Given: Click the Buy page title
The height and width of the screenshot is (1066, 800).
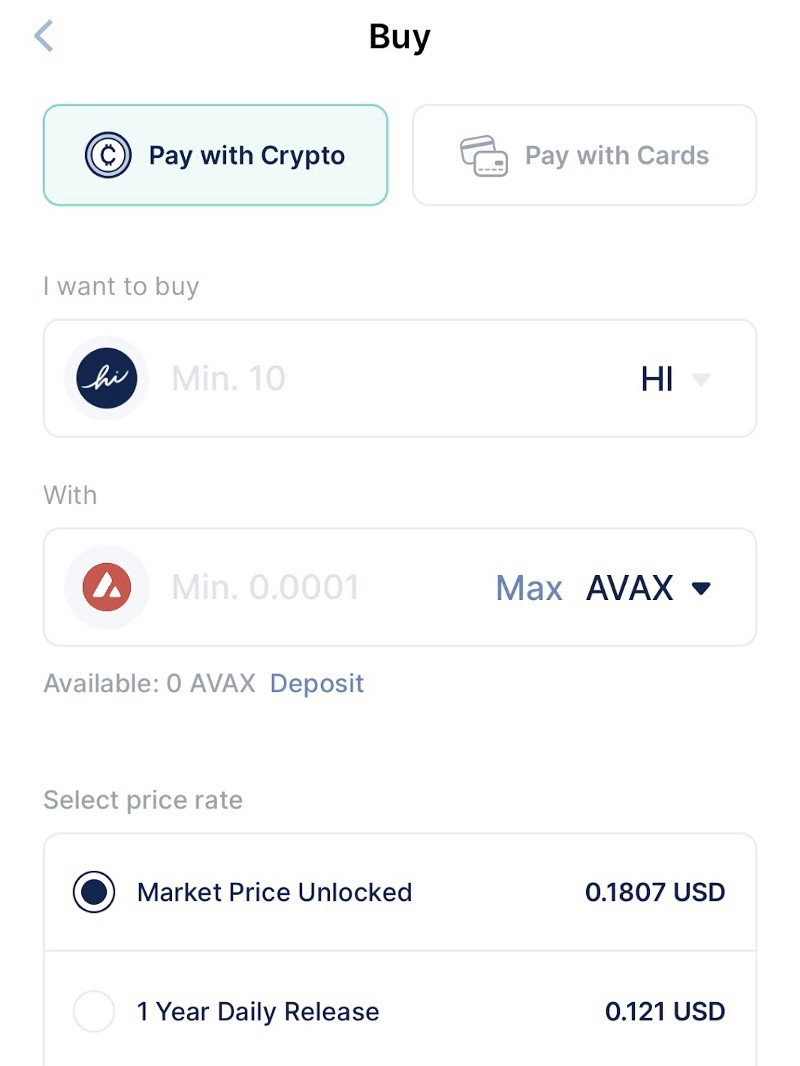Looking at the screenshot, I should point(400,37).
